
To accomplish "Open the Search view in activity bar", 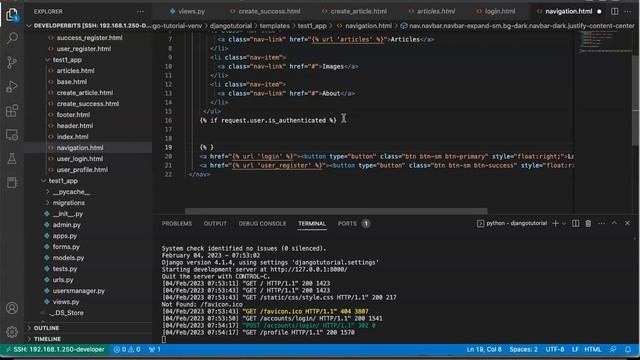I will coord(12,39).
